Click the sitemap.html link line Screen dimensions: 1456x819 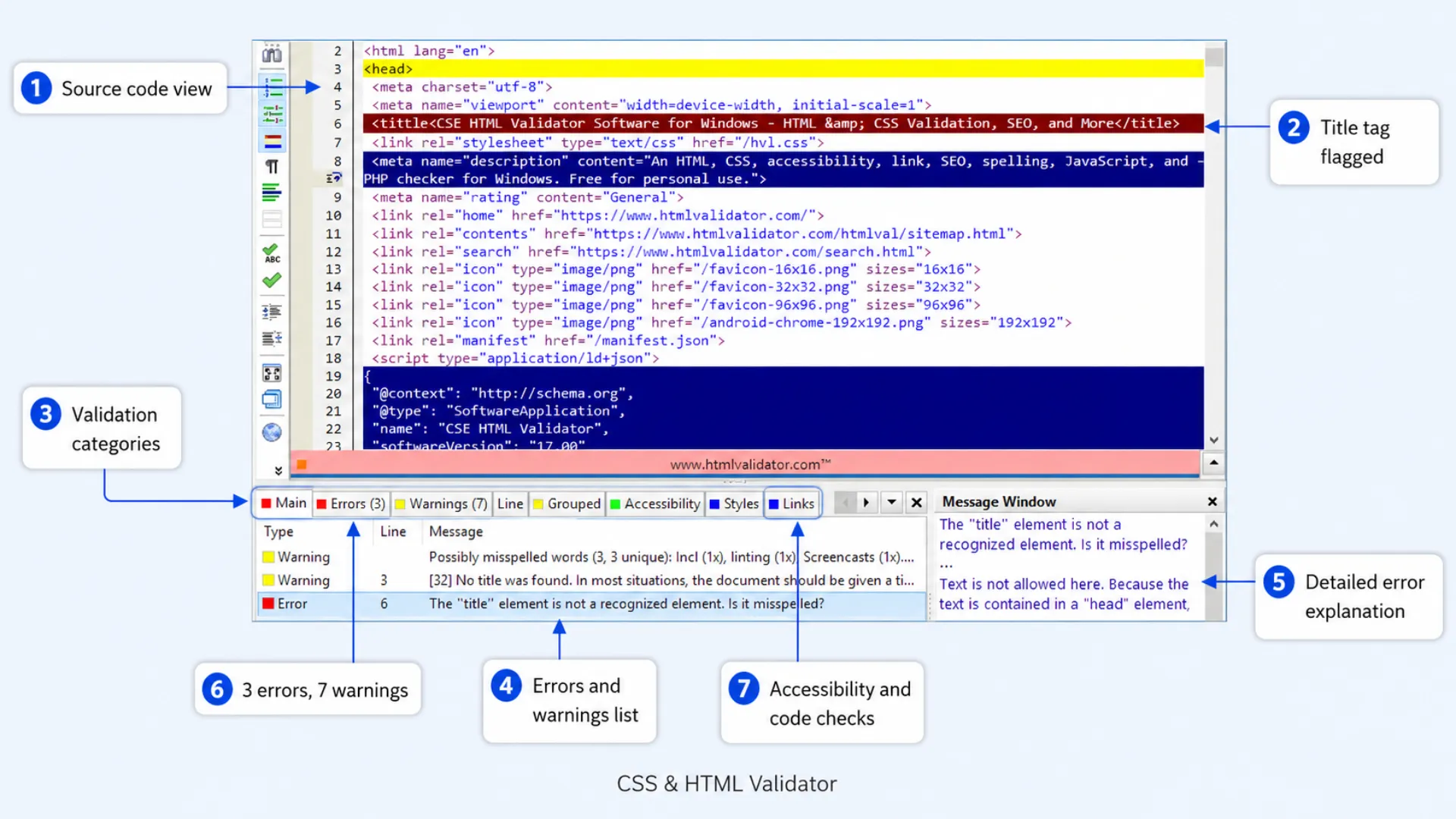tap(696, 234)
